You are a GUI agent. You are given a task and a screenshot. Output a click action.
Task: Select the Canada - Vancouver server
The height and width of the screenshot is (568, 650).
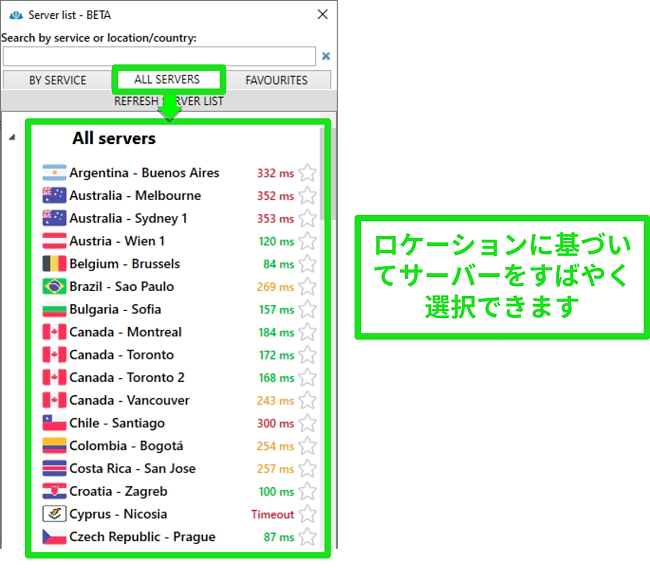coord(129,400)
